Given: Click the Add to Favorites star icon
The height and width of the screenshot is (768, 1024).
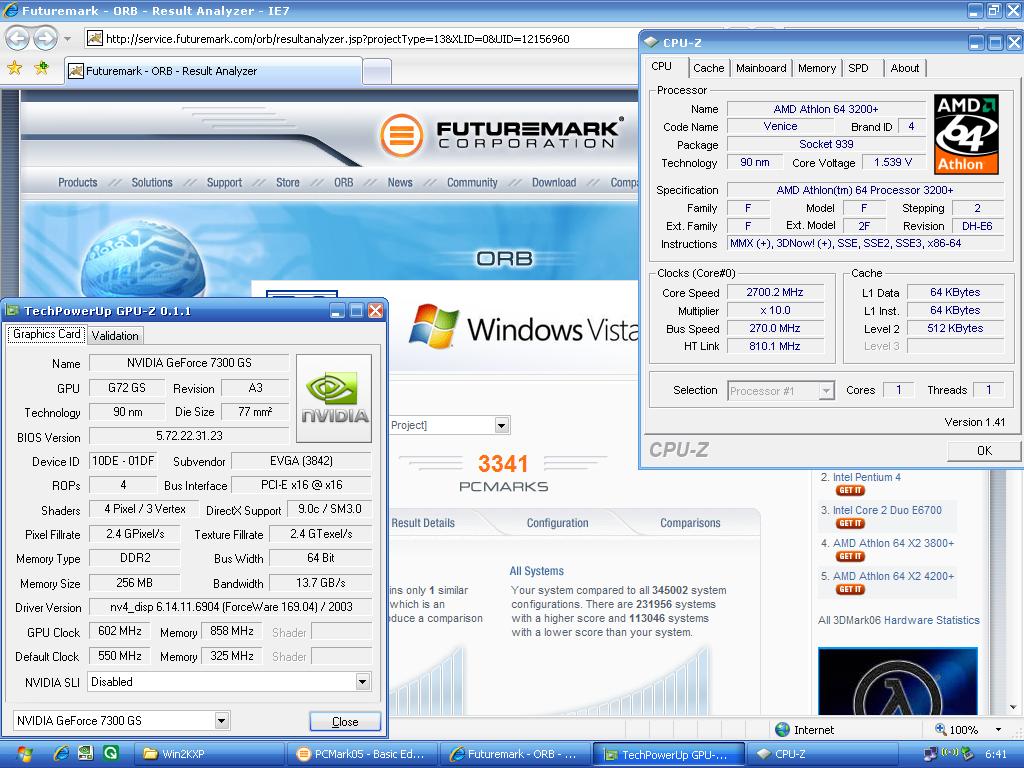Looking at the screenshot, I should coord(42,68).
